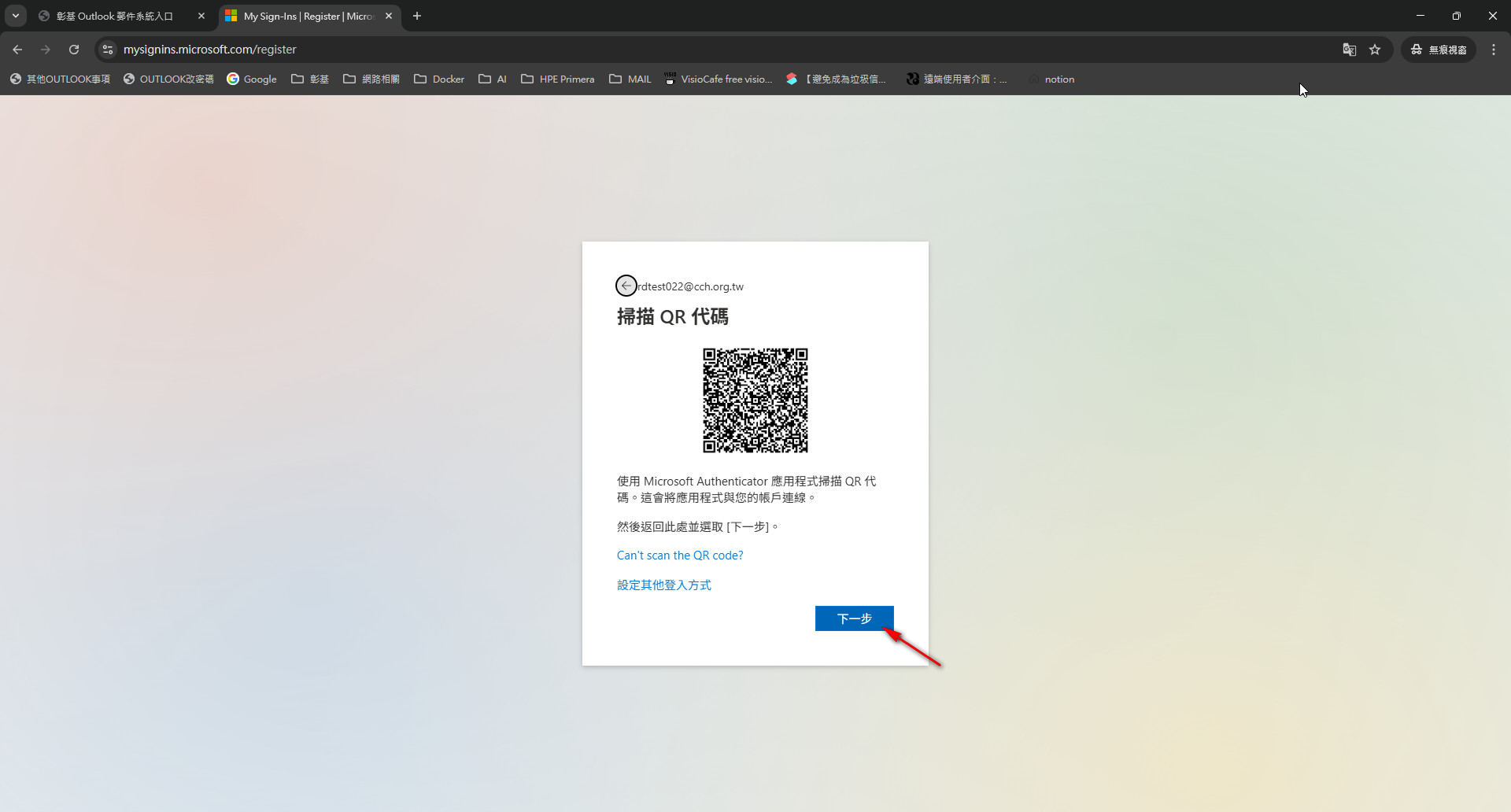Open the new tab plus button
Image resolution: width=1511 pixels, height=812 pixels.
[x=417, y=16]
